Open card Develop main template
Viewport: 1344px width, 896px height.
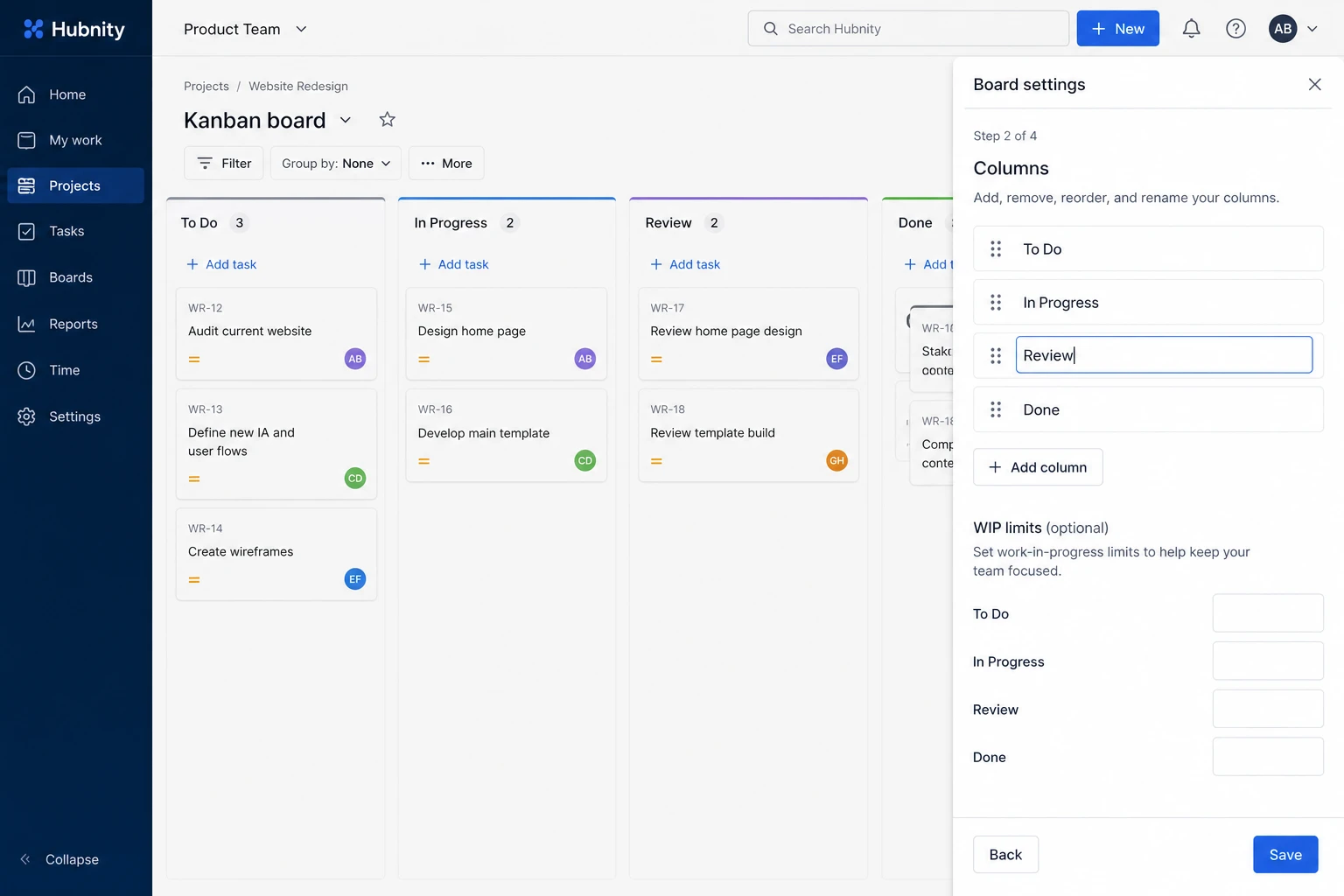(x=507, y=435)
